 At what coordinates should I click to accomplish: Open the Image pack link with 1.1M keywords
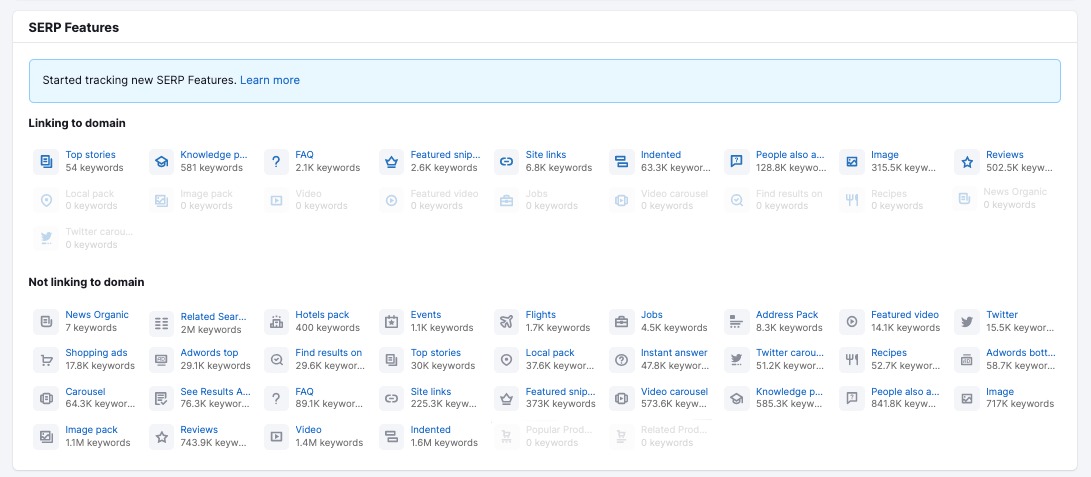pos(91,430)
